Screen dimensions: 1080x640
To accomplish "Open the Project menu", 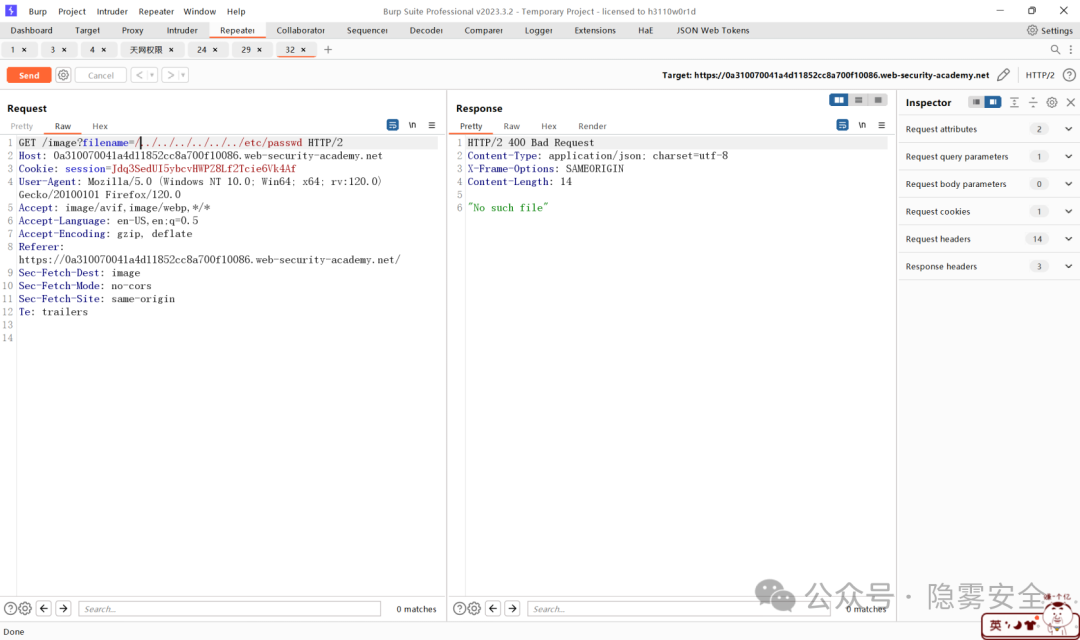I will click(x=72, y=11).
